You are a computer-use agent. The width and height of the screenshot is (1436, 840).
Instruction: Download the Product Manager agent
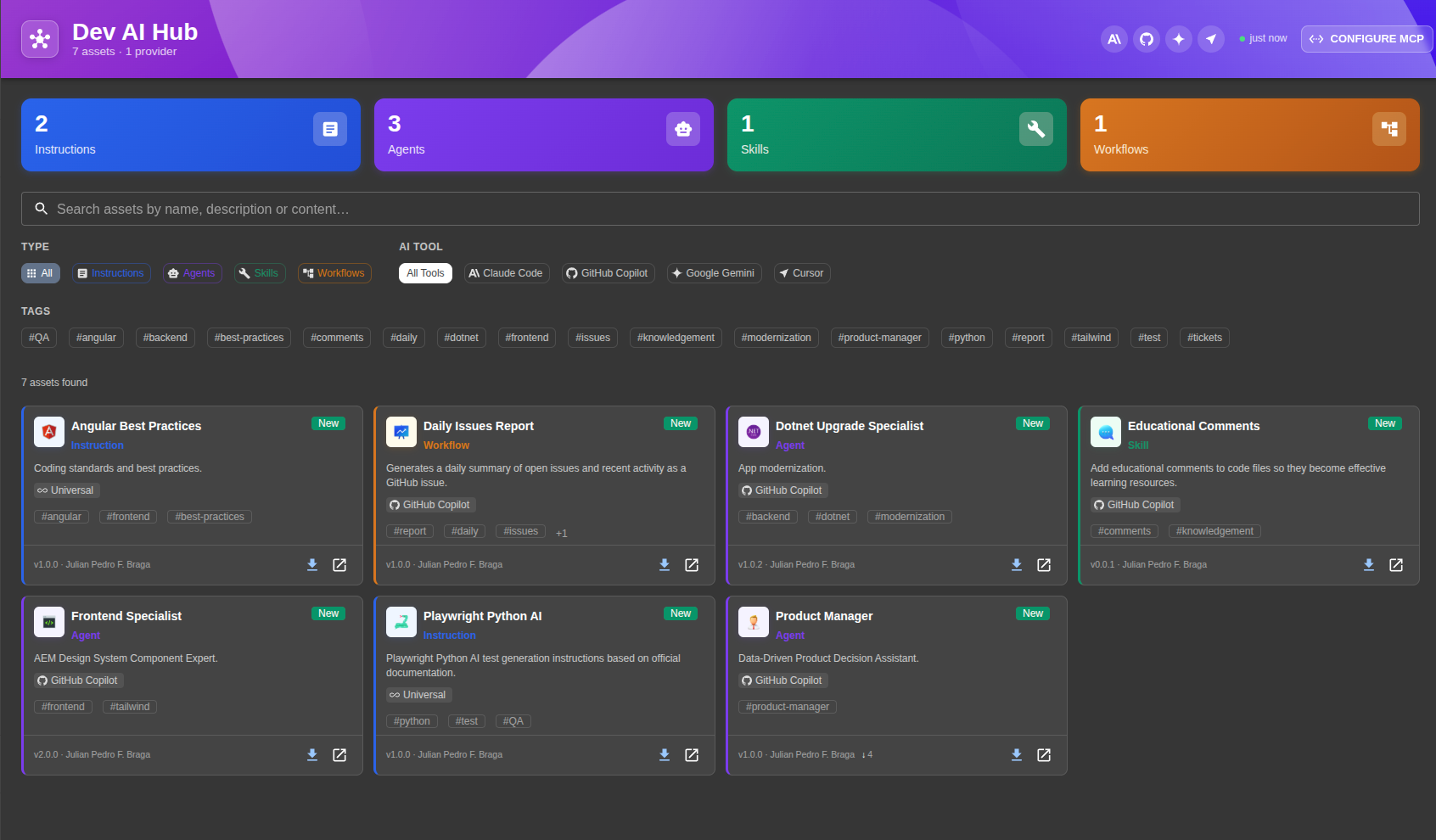point(1017,754)
